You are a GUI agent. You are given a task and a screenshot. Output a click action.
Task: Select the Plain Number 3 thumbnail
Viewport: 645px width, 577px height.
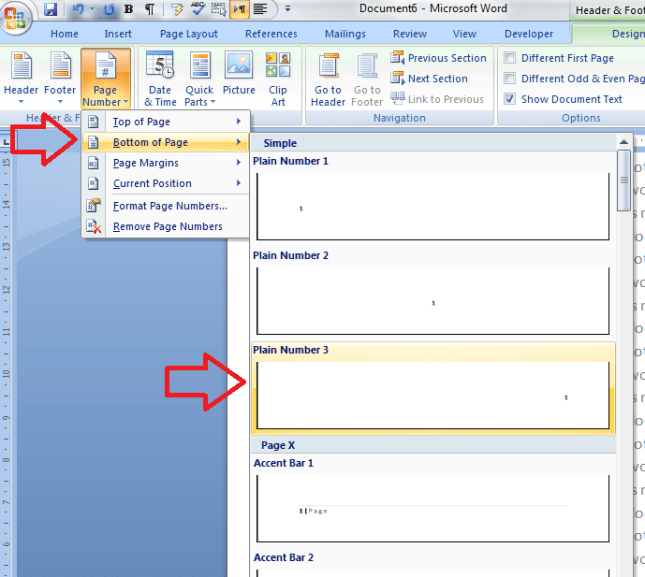[x=432, y=395]
